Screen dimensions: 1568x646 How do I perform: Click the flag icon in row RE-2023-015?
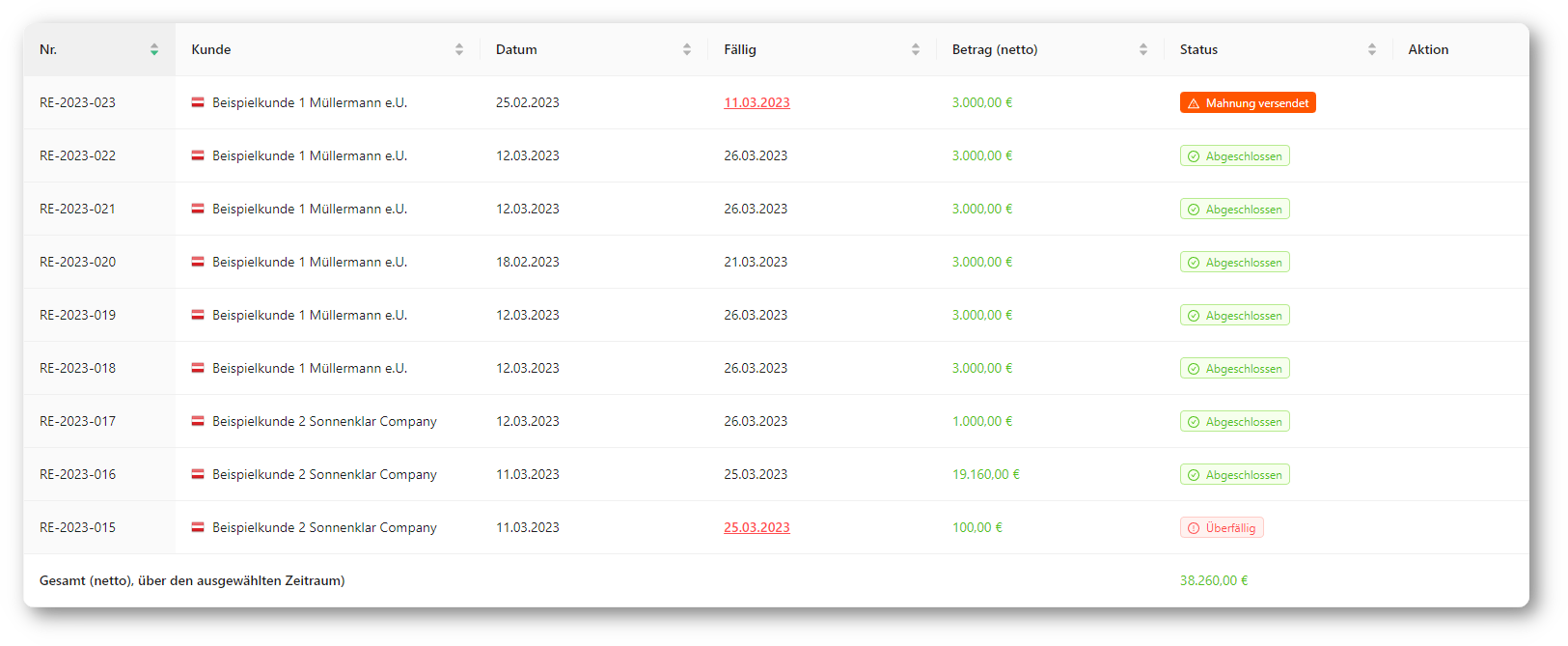198,527
